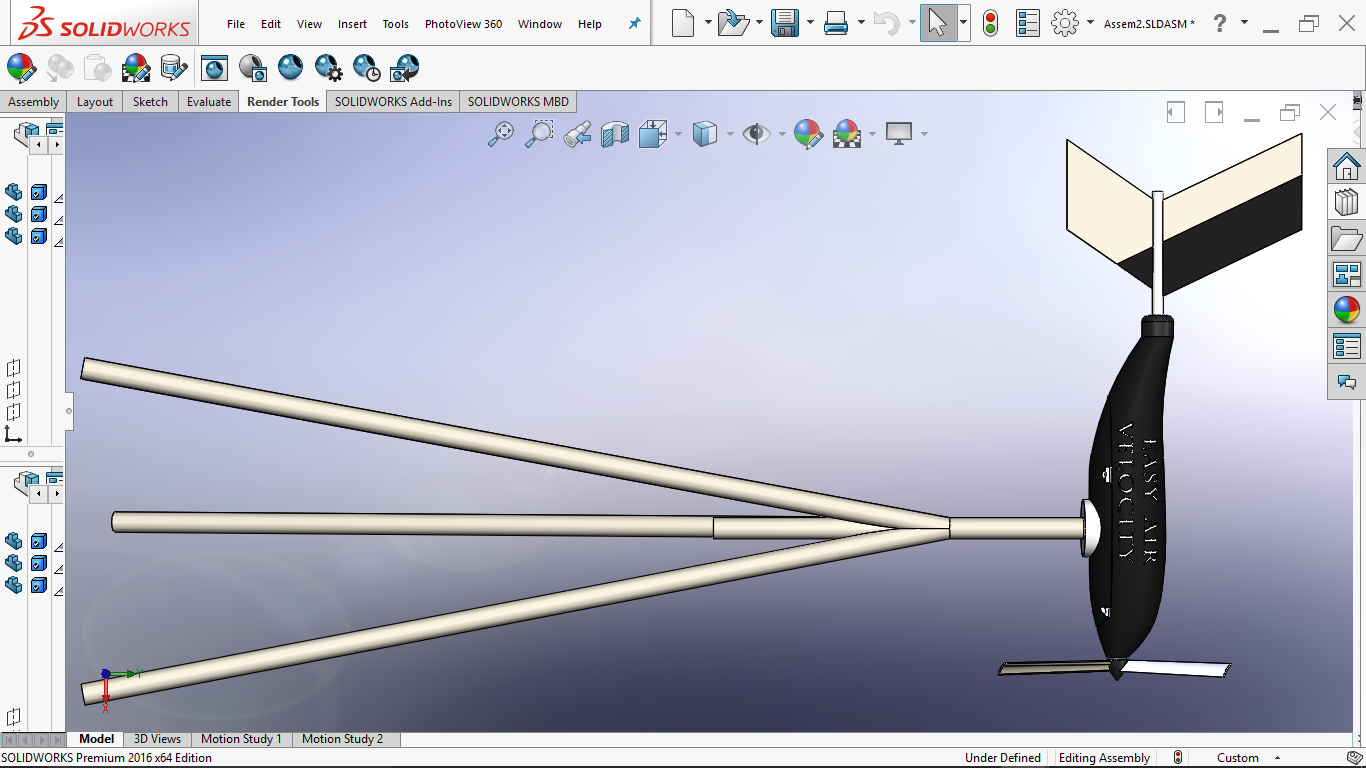Expand the Open dropdown arrow
The width and height of the screenshot is (1366, 768).
(x=760, y=22)
